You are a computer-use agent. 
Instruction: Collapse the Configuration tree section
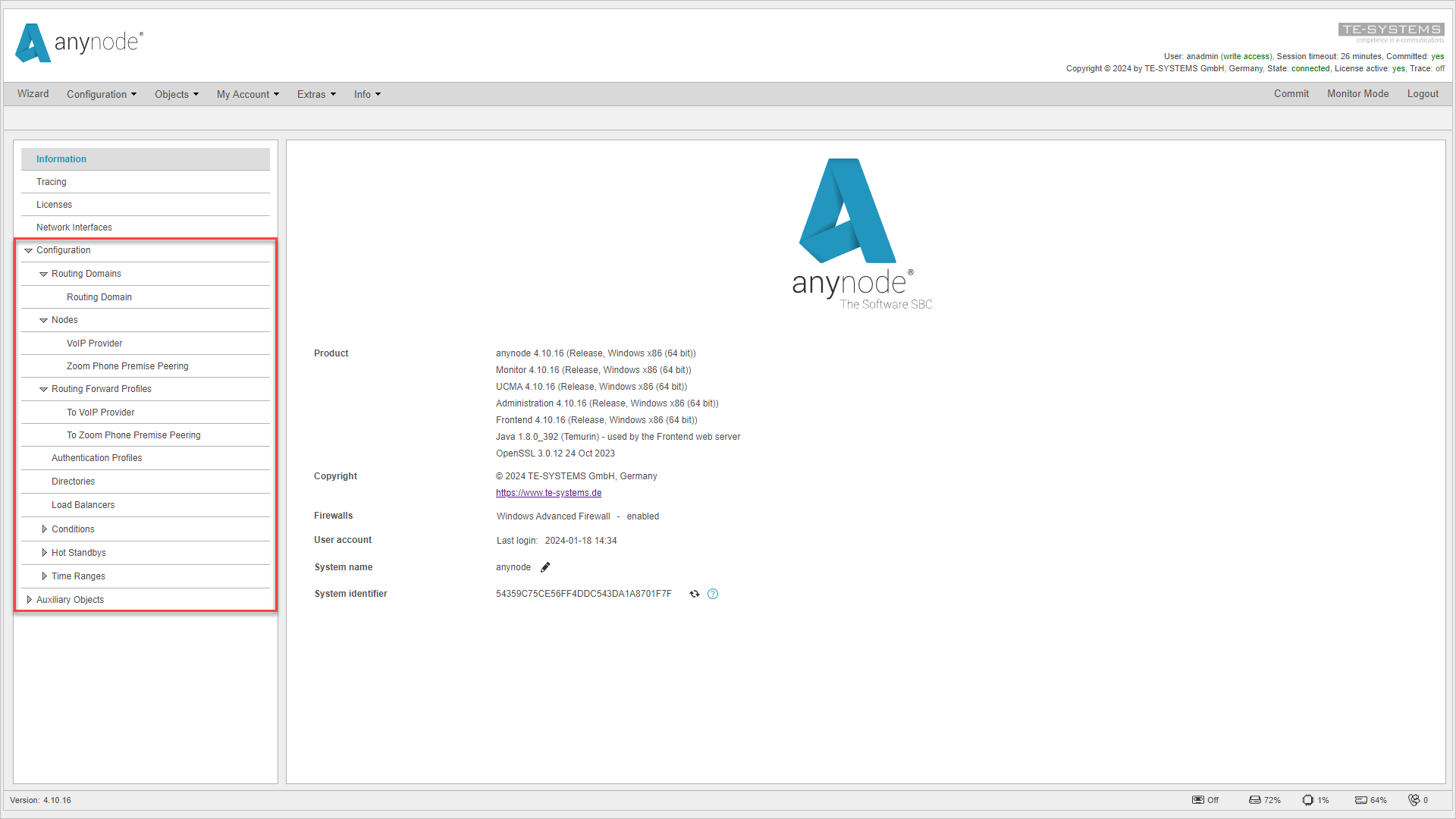pos(29,250)
